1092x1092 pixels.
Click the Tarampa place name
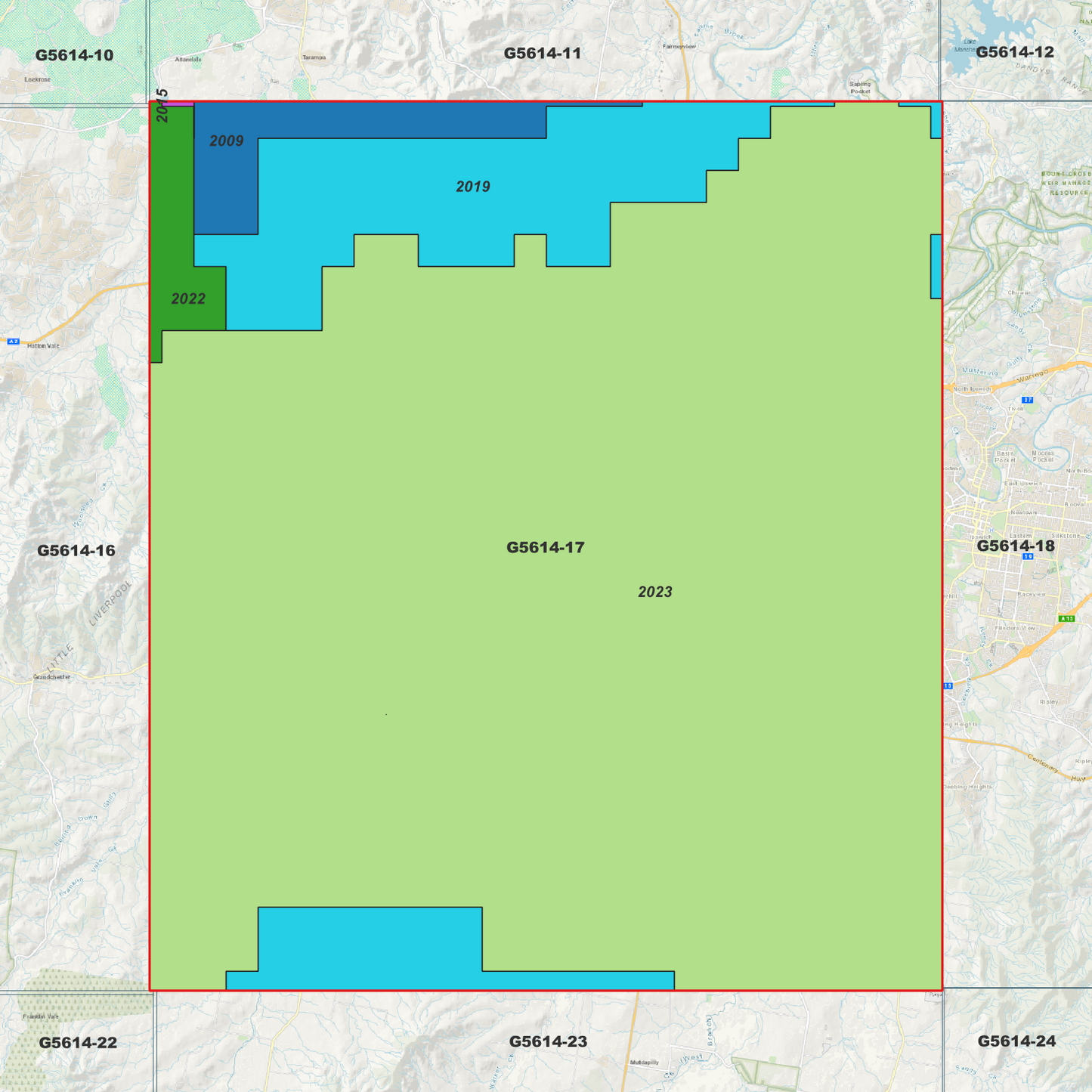click(314, 57)
